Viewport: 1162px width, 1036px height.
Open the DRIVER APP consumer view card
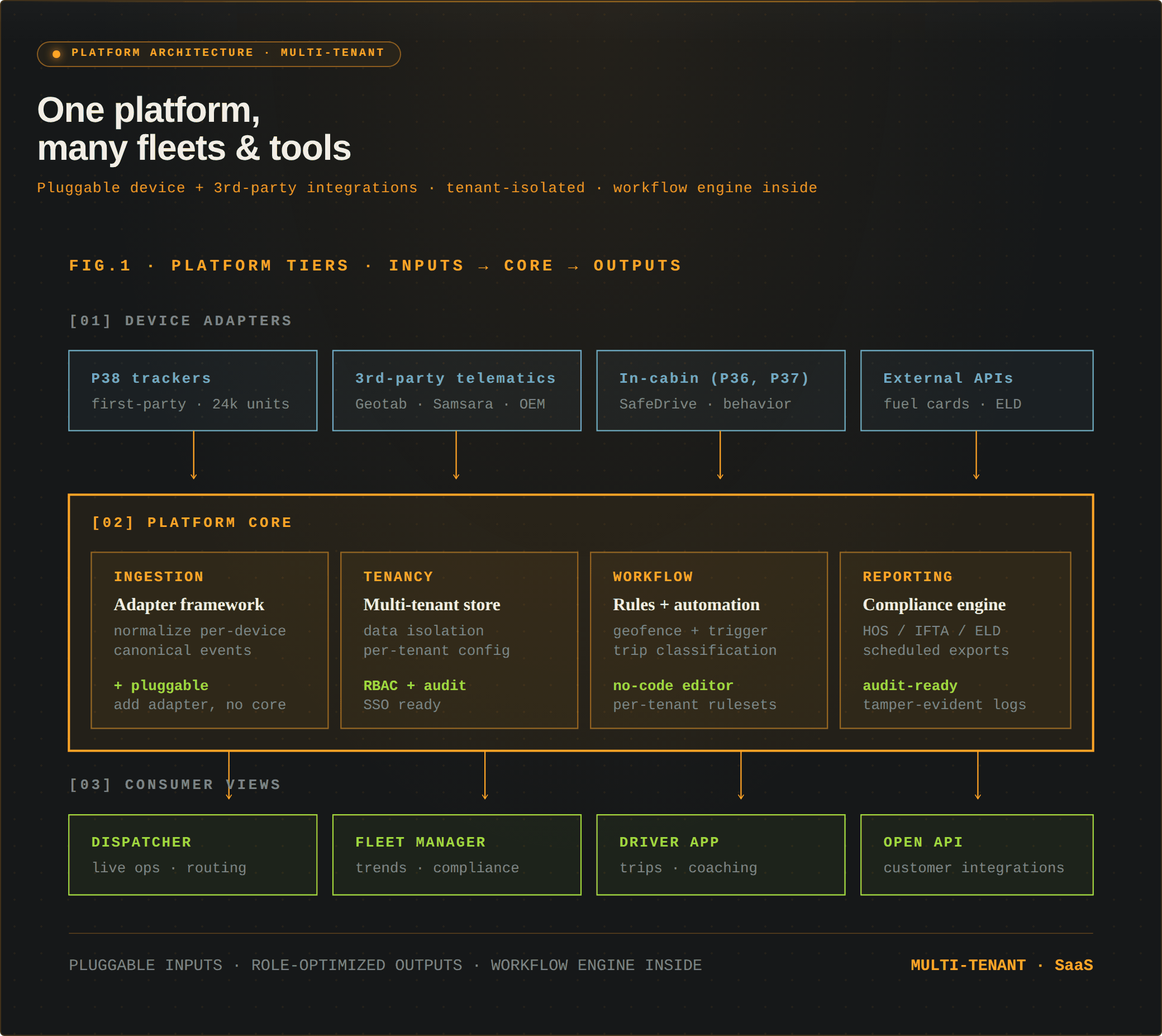click(721, 855)
